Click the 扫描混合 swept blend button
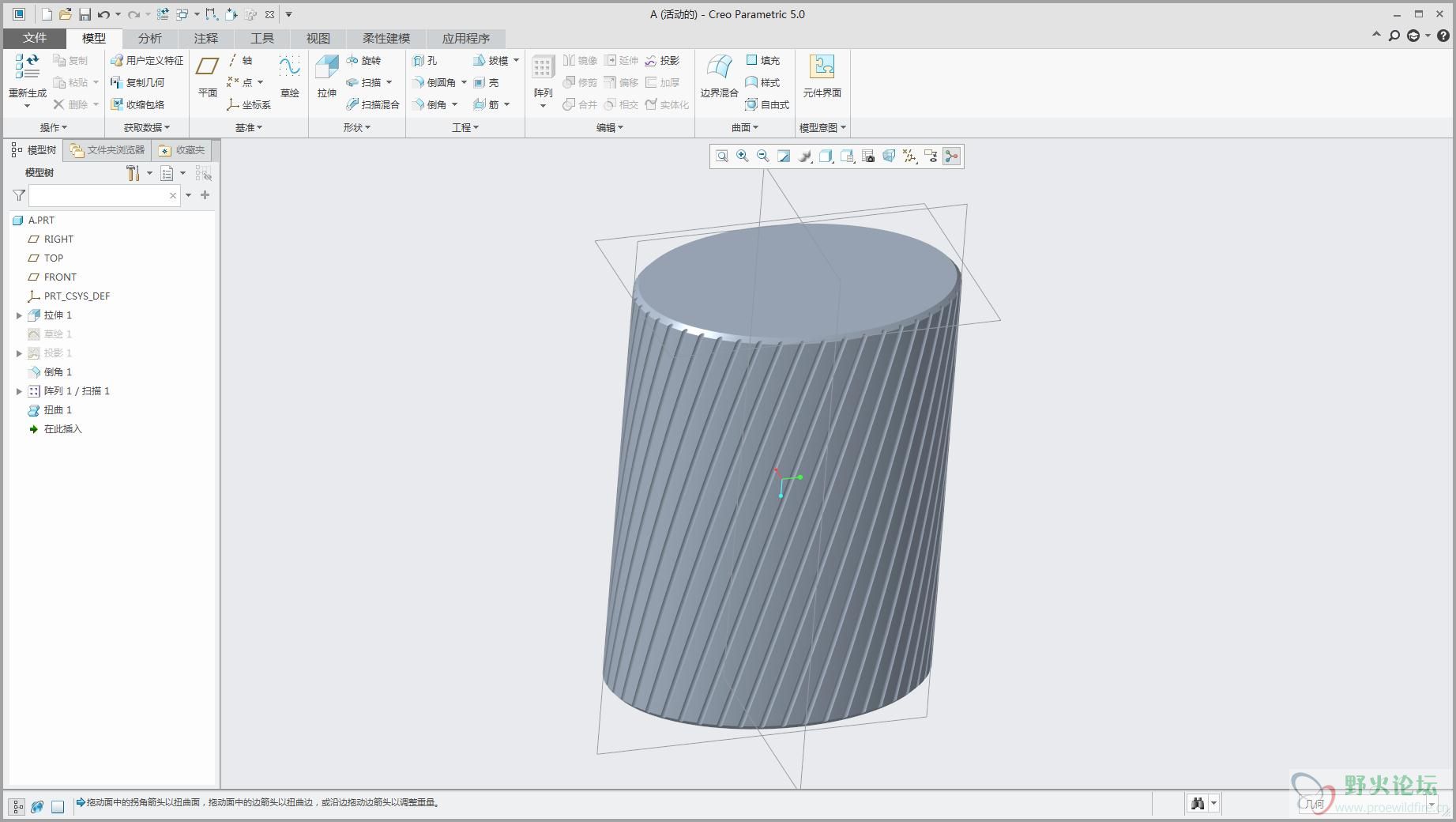Viewport: 1456px width, 822px height. (x=373, y=104)
